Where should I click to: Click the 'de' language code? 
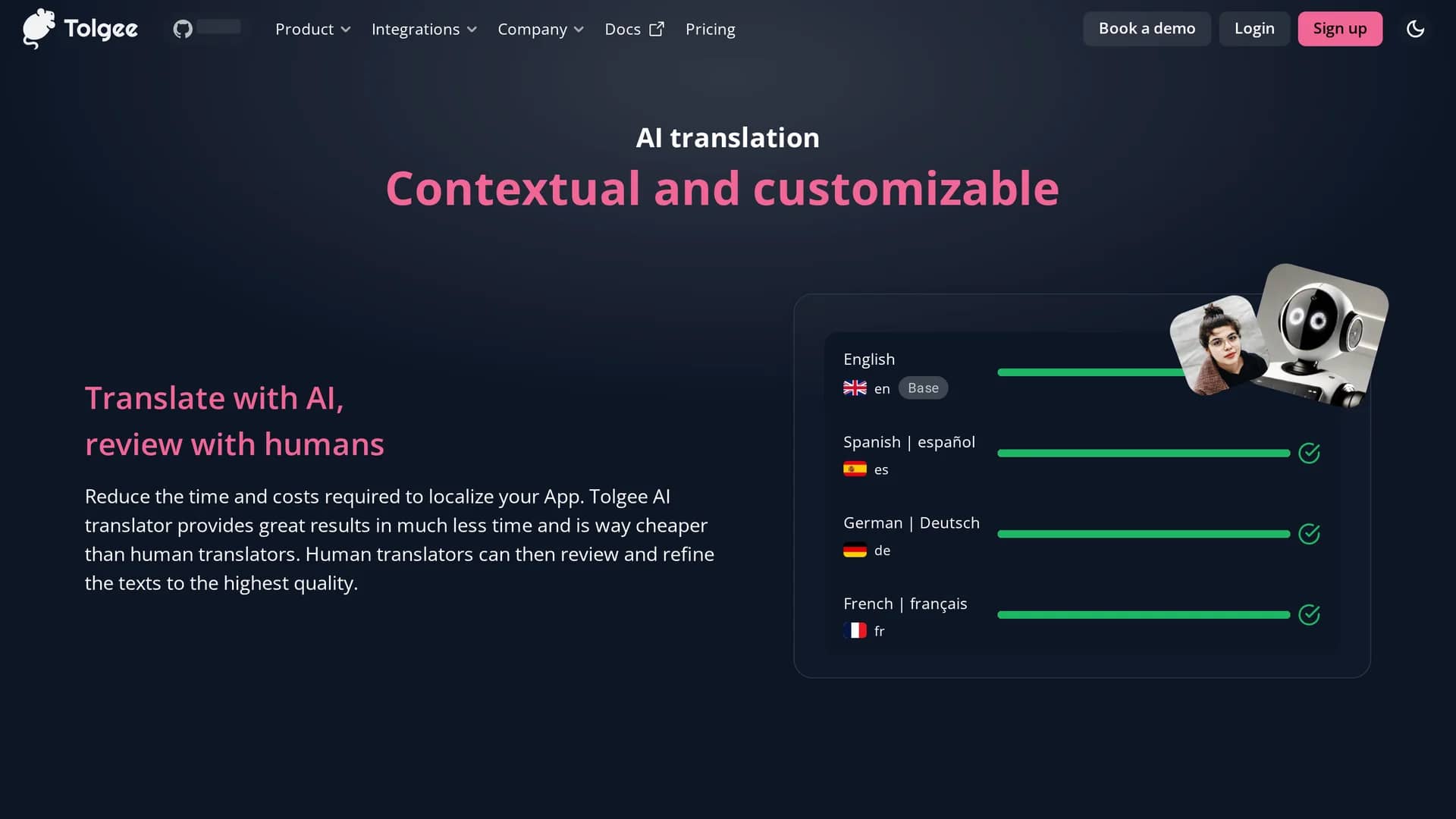pos(882,551)
